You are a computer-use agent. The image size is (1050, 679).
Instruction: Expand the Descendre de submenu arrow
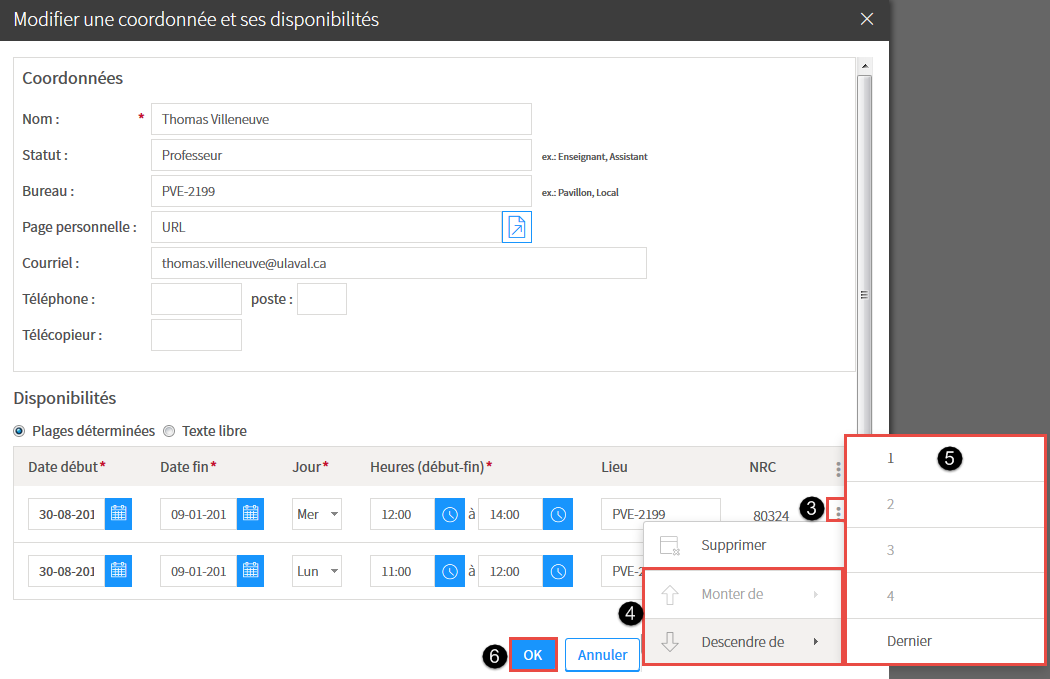816,642
